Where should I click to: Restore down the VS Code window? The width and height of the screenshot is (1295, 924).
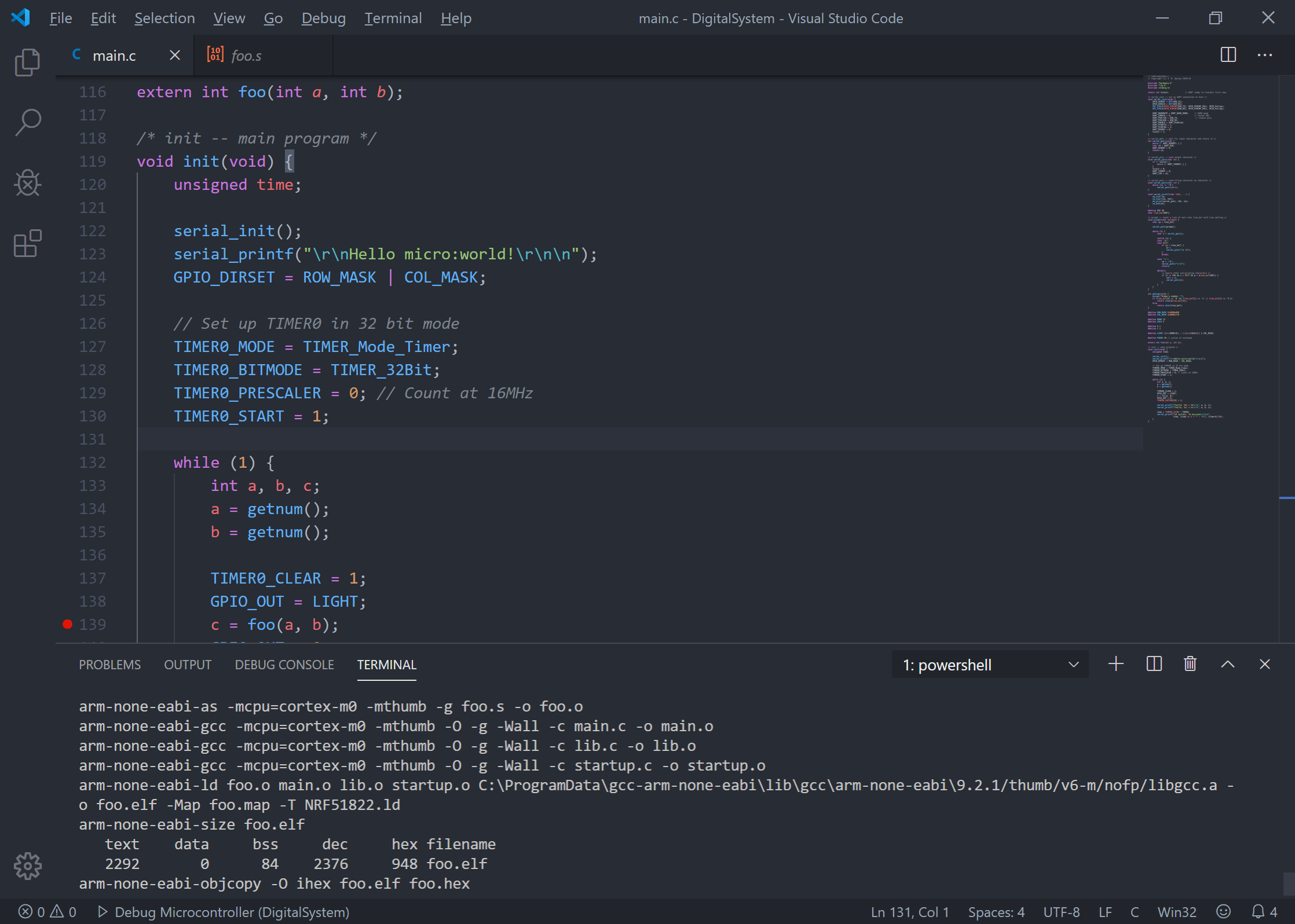click(x=1215, y=18)
